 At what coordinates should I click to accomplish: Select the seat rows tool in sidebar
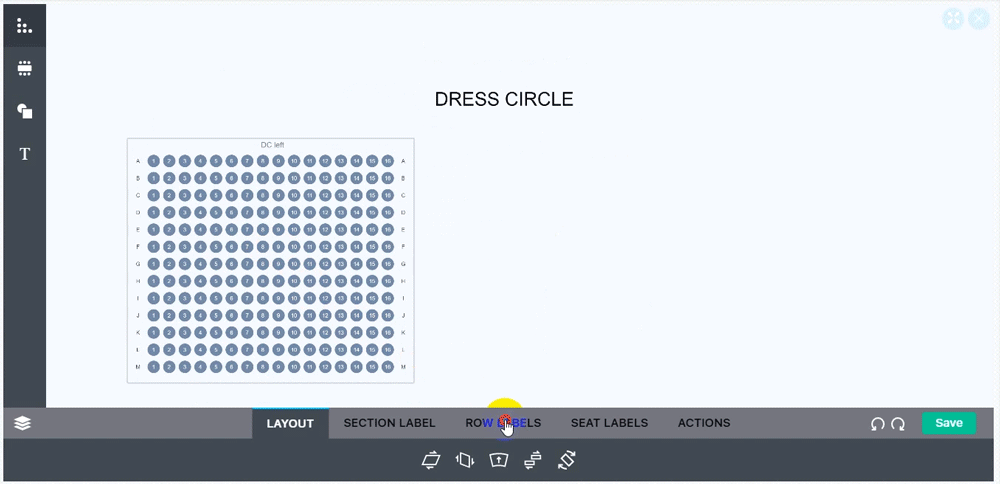coord(24,26)
